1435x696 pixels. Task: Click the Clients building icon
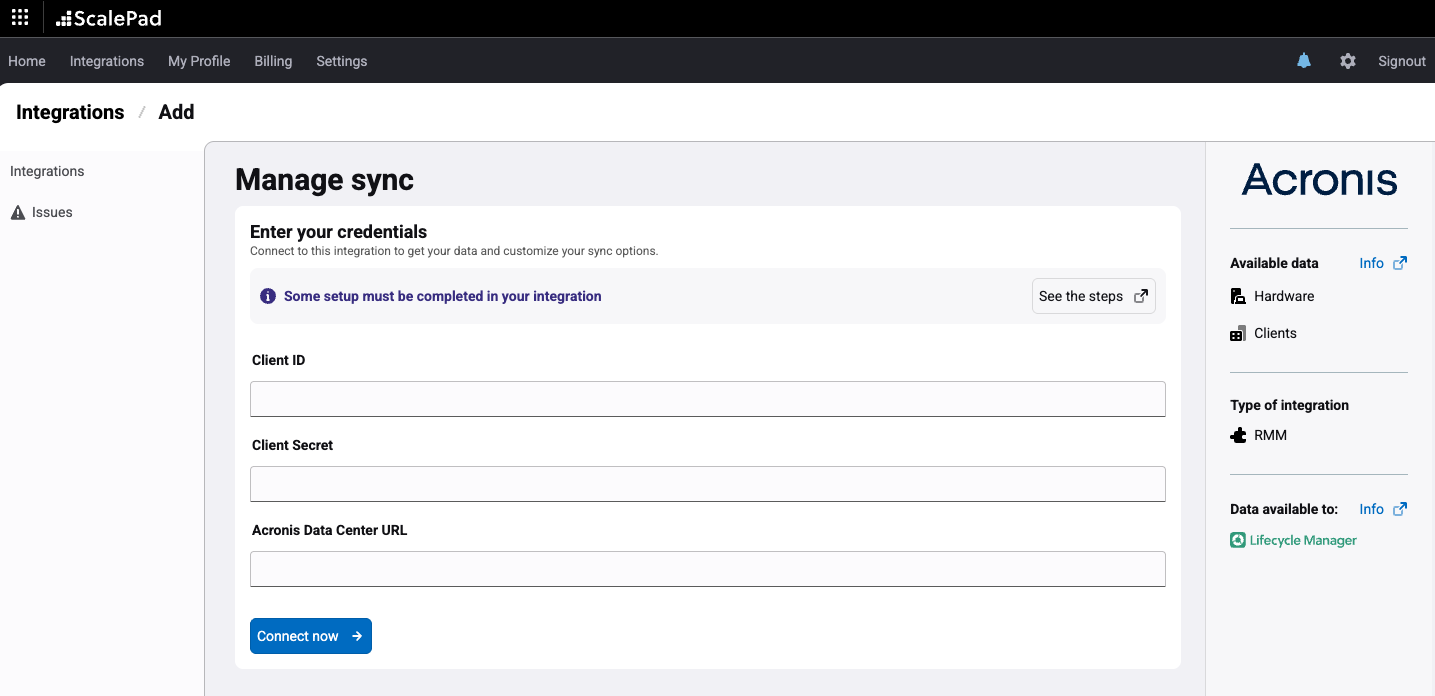(1238, 333)
